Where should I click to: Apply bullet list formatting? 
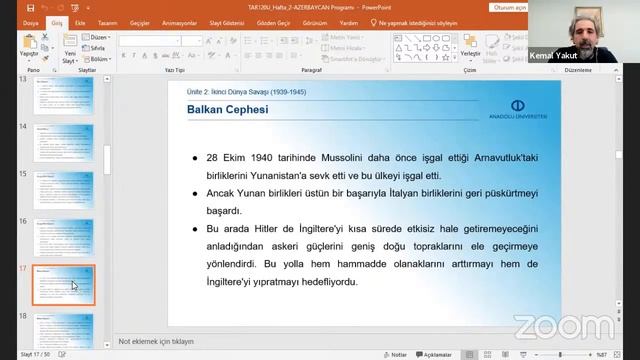[x=249, y=41]
